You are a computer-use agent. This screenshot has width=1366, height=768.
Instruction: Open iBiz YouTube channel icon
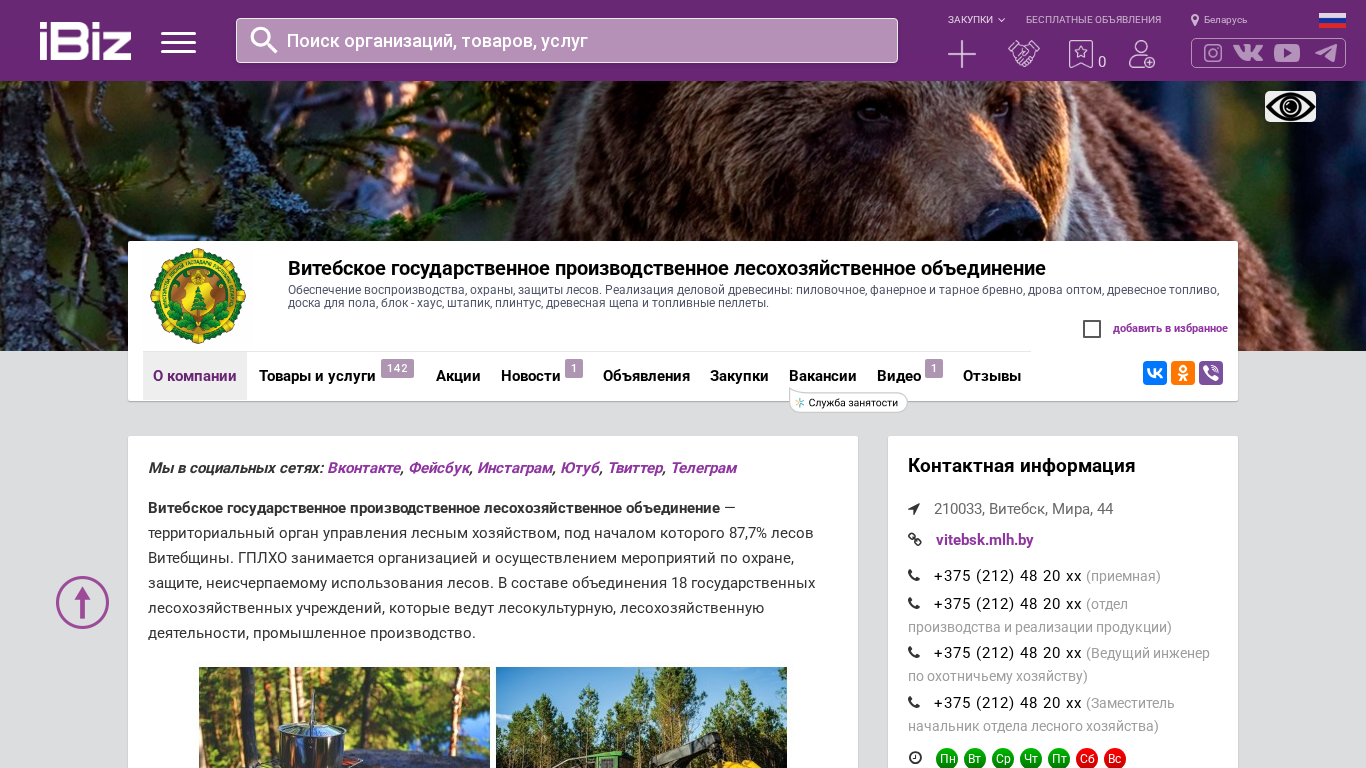coord(1287,53)
